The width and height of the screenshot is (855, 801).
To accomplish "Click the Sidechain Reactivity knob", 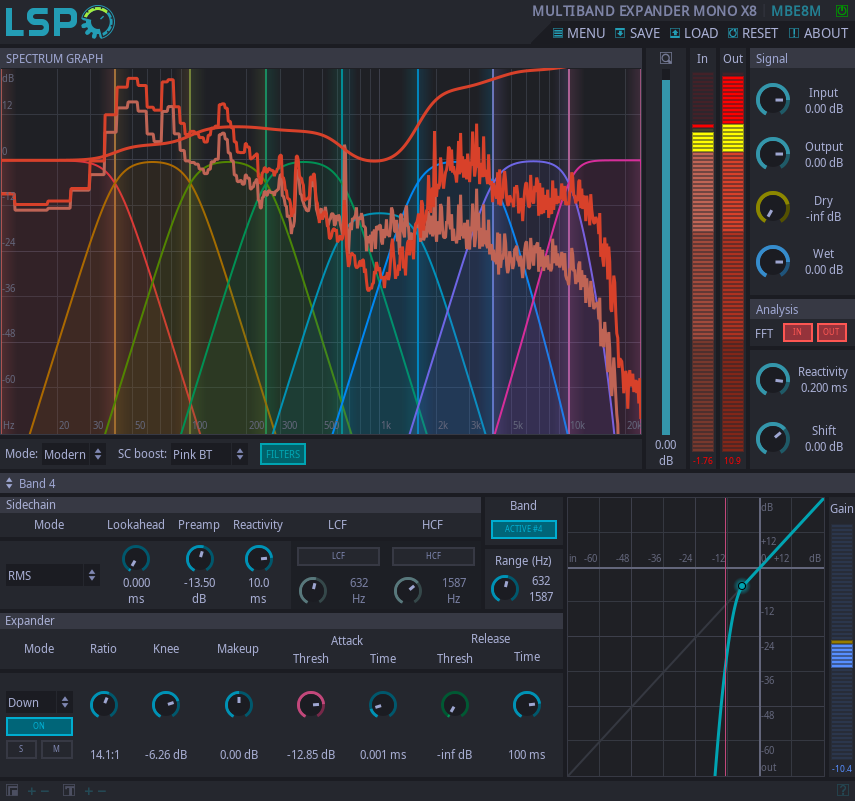I will pyautogui.click(x=258, y=559).
